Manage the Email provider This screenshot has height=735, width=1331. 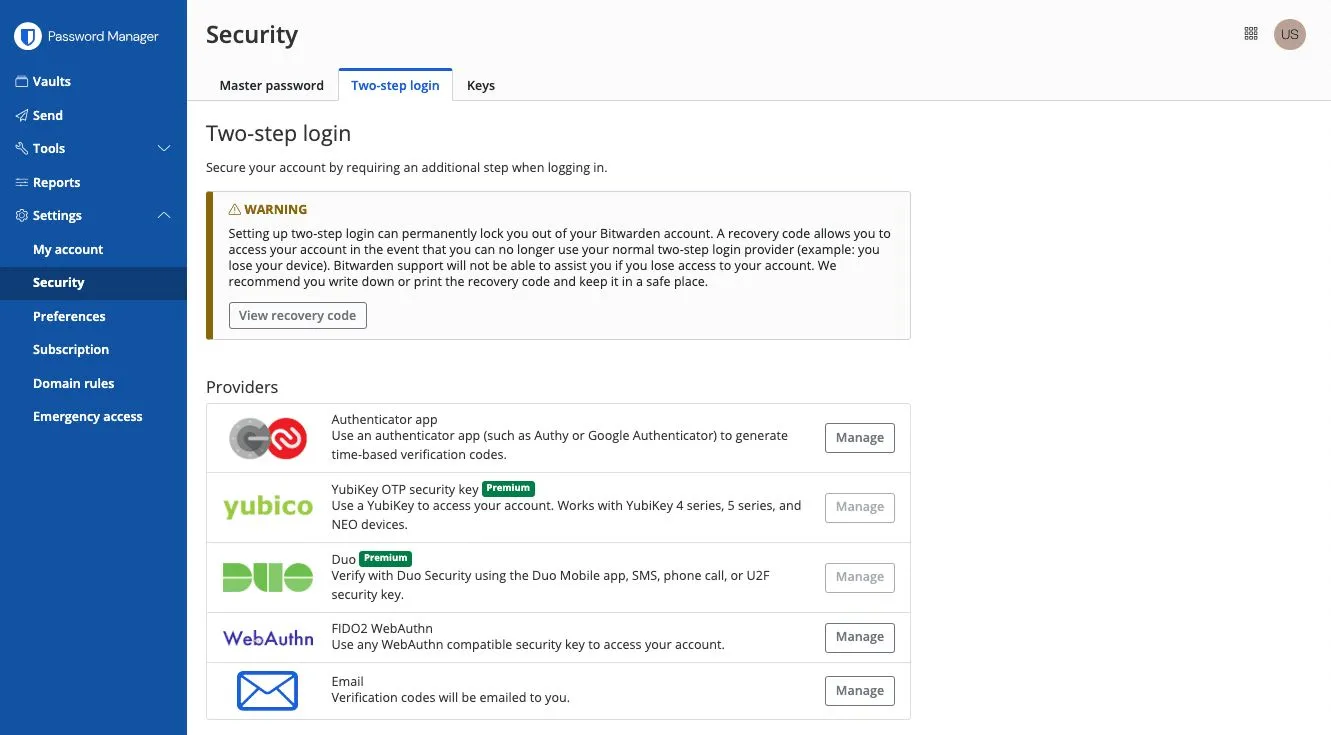pos(859,691)
